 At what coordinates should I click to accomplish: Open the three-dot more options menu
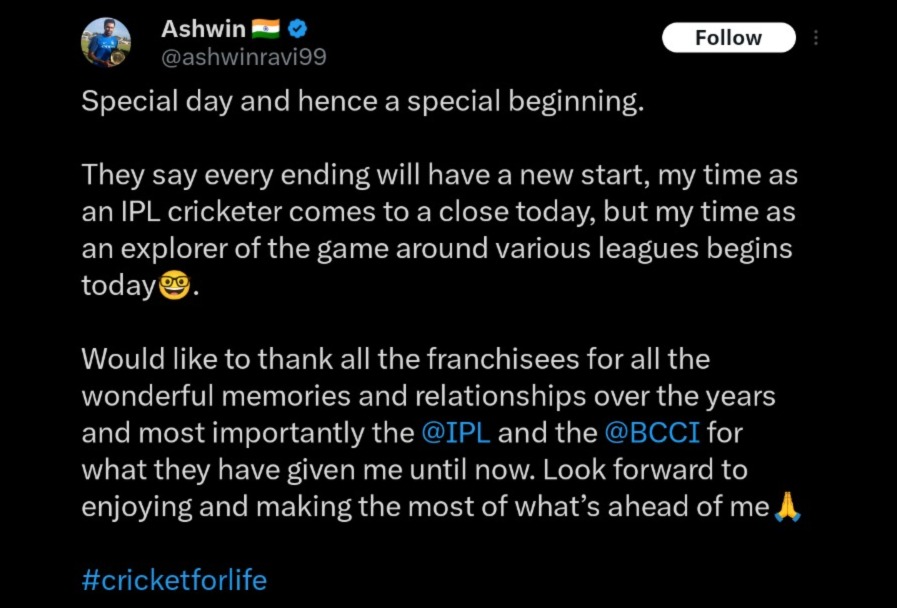pyautogui.click(x=816, y=38)
